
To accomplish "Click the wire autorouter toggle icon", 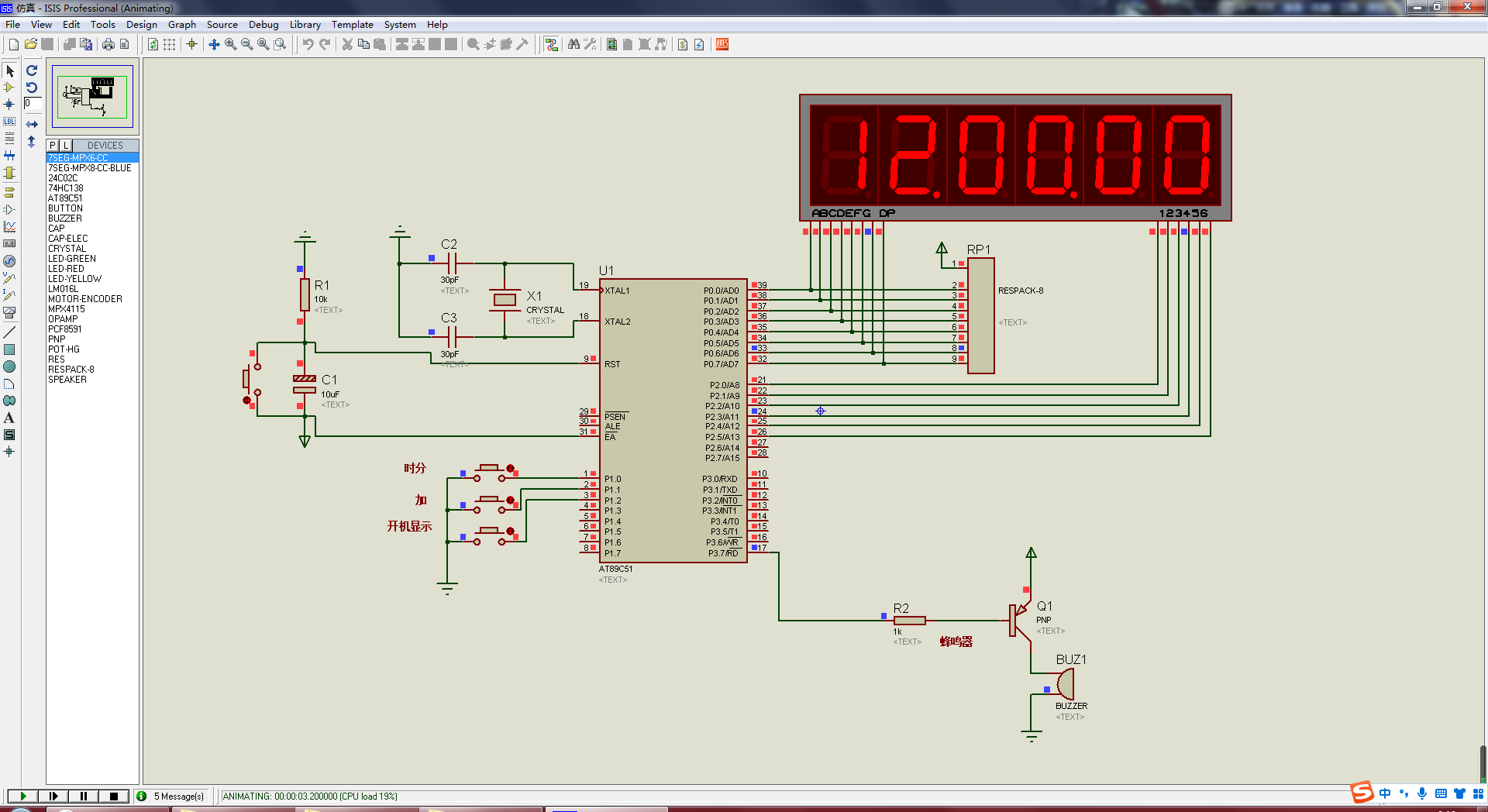I will (x=551, y=44).
